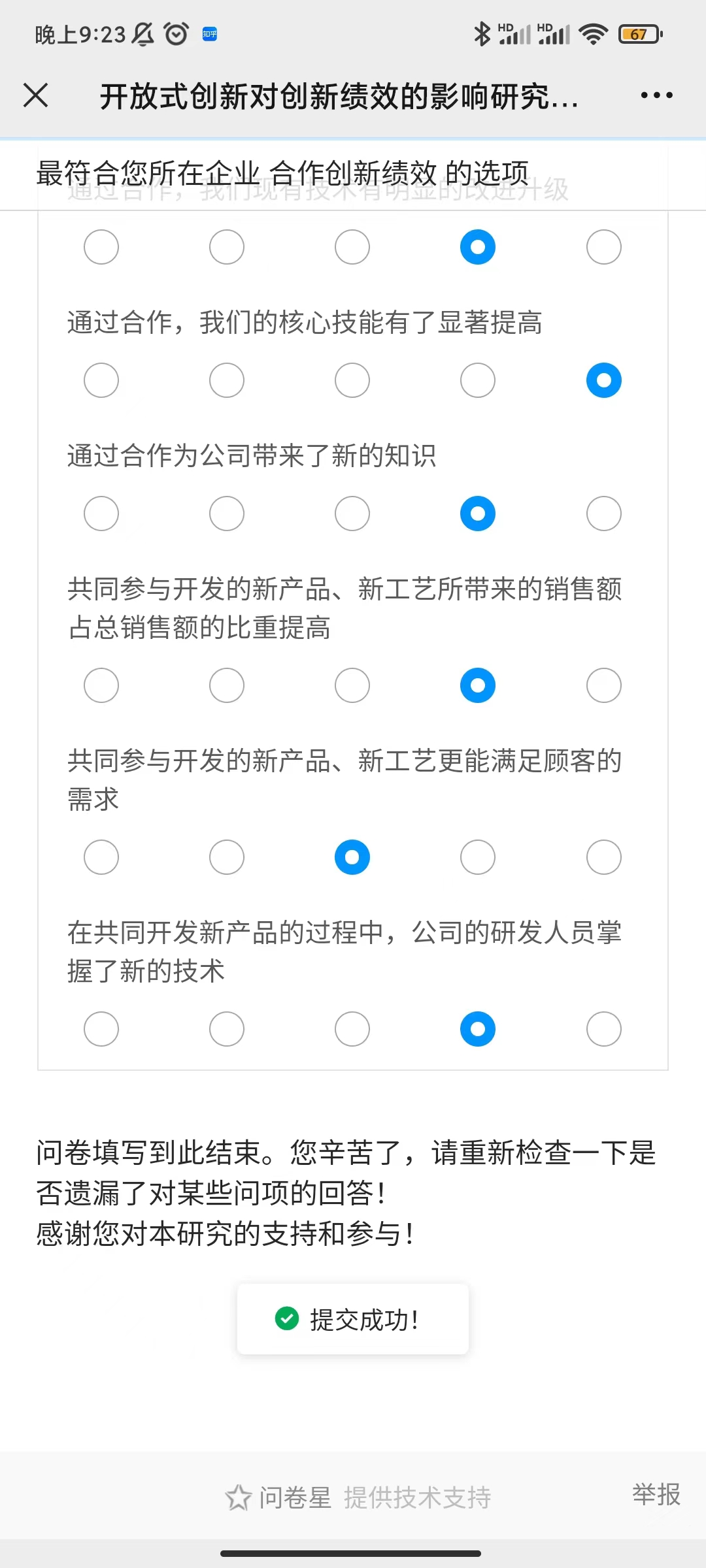Tap the battery level indicator
The image size is (706, 1568).
(x=640, y=34)
